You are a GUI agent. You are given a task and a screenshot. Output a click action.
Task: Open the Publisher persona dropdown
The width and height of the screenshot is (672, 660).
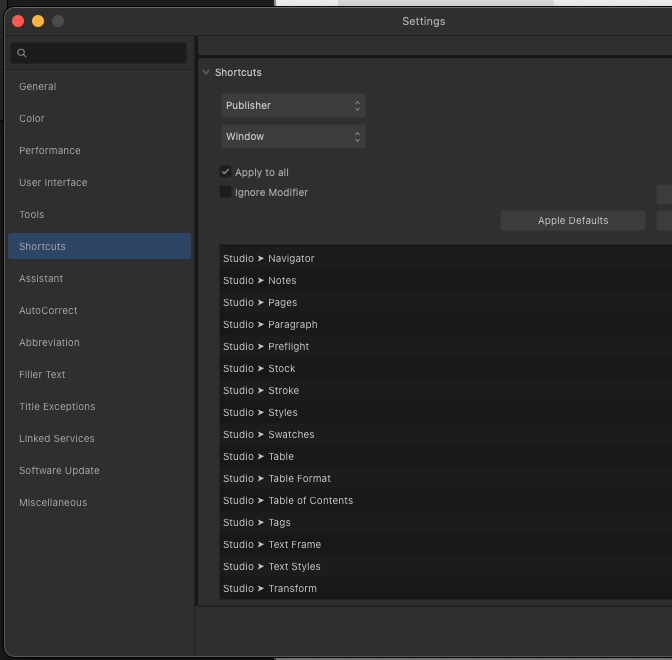click(293, 105)
